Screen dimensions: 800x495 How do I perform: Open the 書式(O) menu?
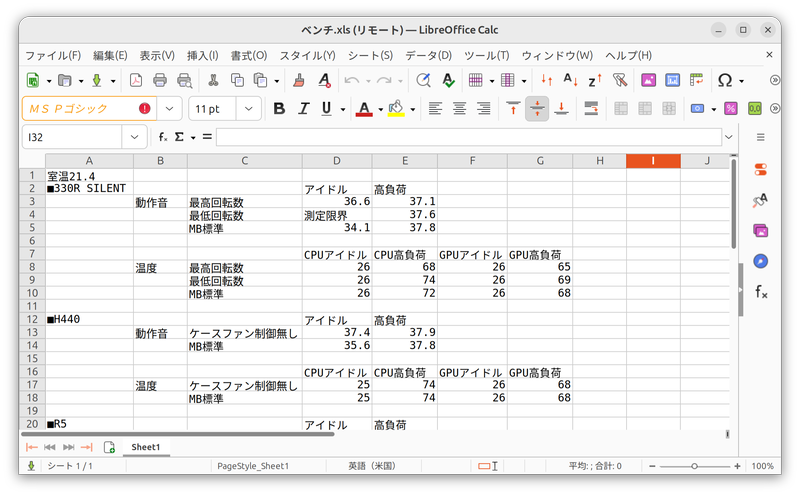coord(248,55)
